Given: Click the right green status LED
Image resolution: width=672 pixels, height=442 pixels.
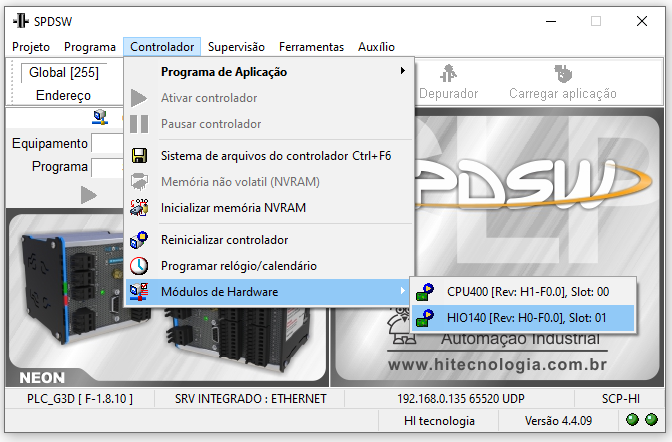Looking at the screenshot, I should (651, 419).
